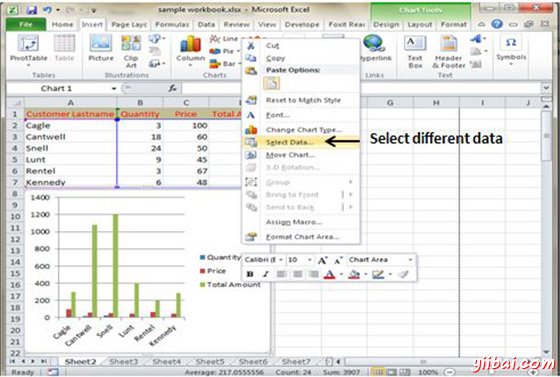The height and width of the screenshot is (377, 560).
Task: Open the Chart Area element dropdown
Action: (x=410, y=260)
